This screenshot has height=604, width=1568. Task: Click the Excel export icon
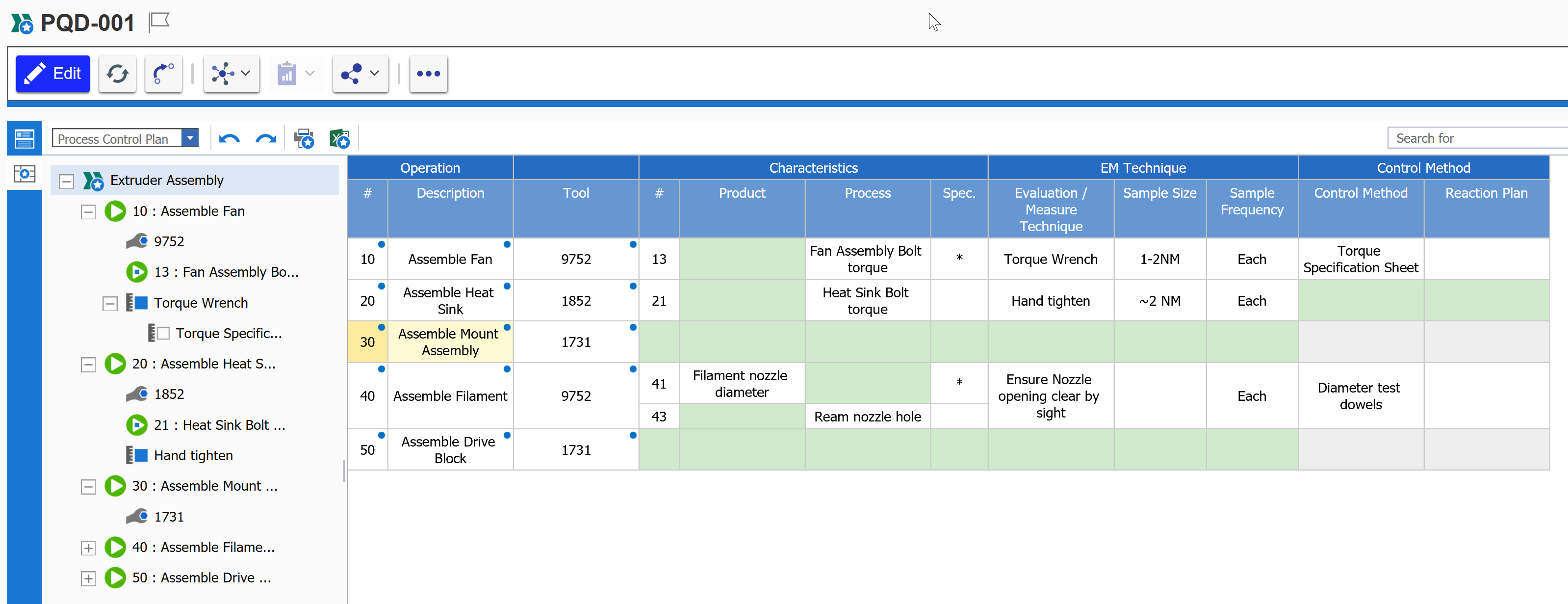click(340, 139)
